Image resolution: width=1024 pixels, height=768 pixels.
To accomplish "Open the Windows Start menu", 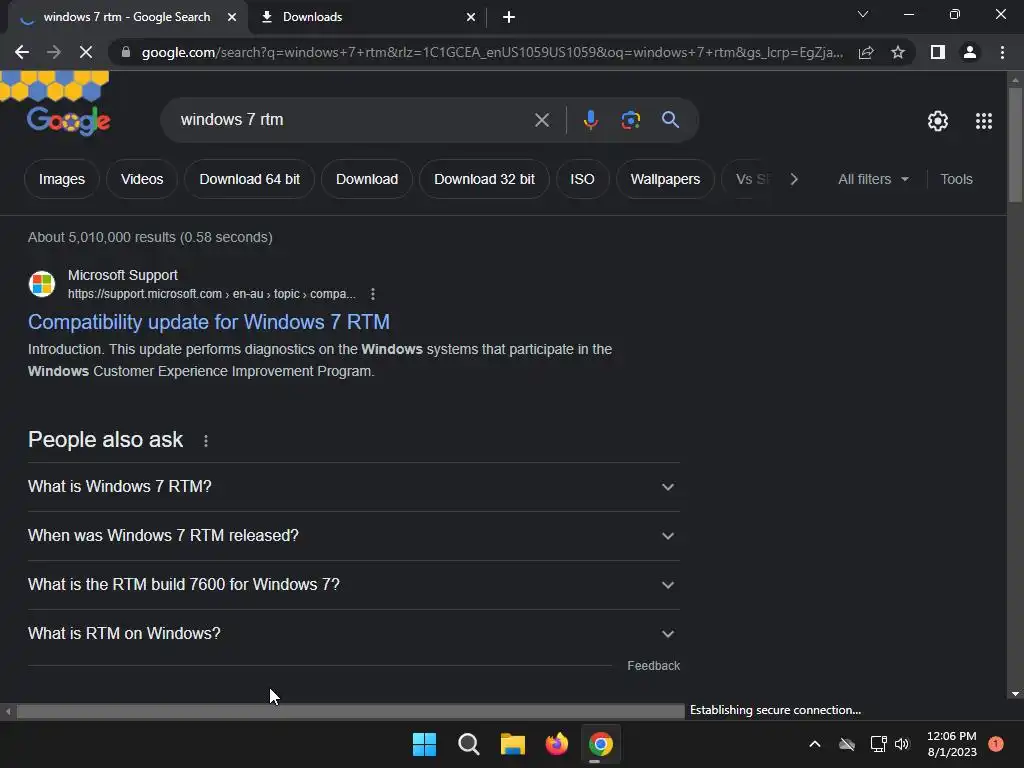I will pyautogui.click(x=424, y=744).
